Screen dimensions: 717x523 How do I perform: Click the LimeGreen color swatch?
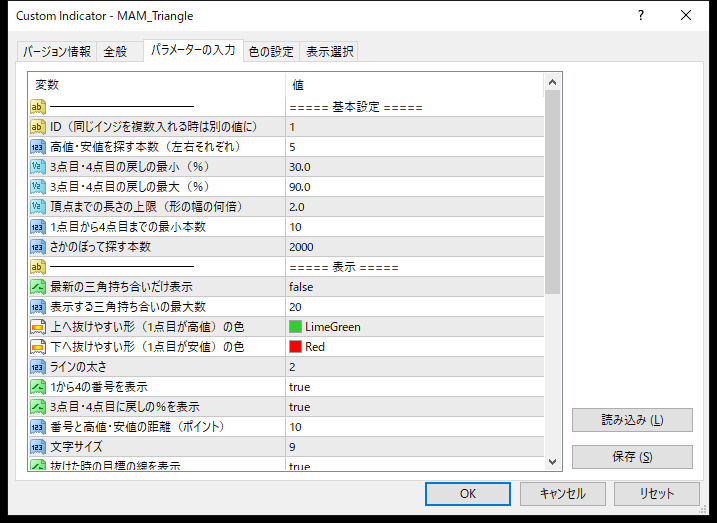pyautogui.click(x=295, y=327)
